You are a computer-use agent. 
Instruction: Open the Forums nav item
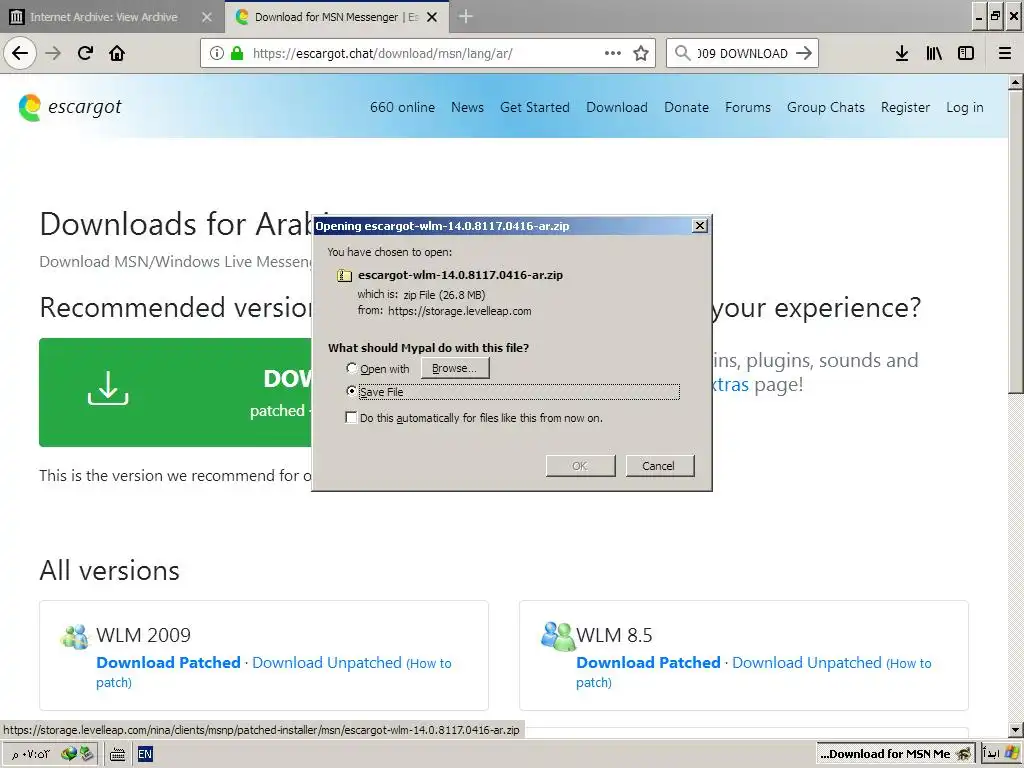(747, 107)
